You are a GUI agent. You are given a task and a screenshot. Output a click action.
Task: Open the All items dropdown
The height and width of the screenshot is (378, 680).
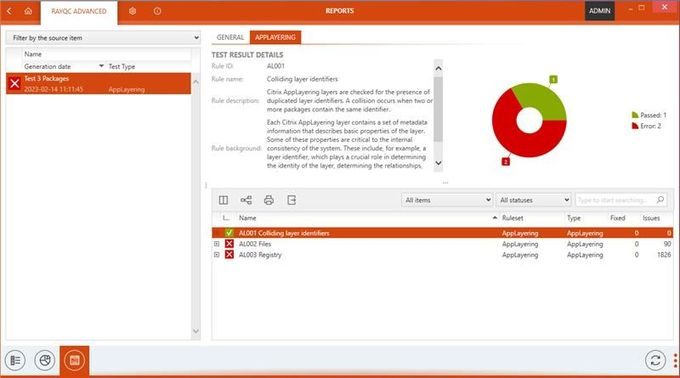tap(447, 200)
